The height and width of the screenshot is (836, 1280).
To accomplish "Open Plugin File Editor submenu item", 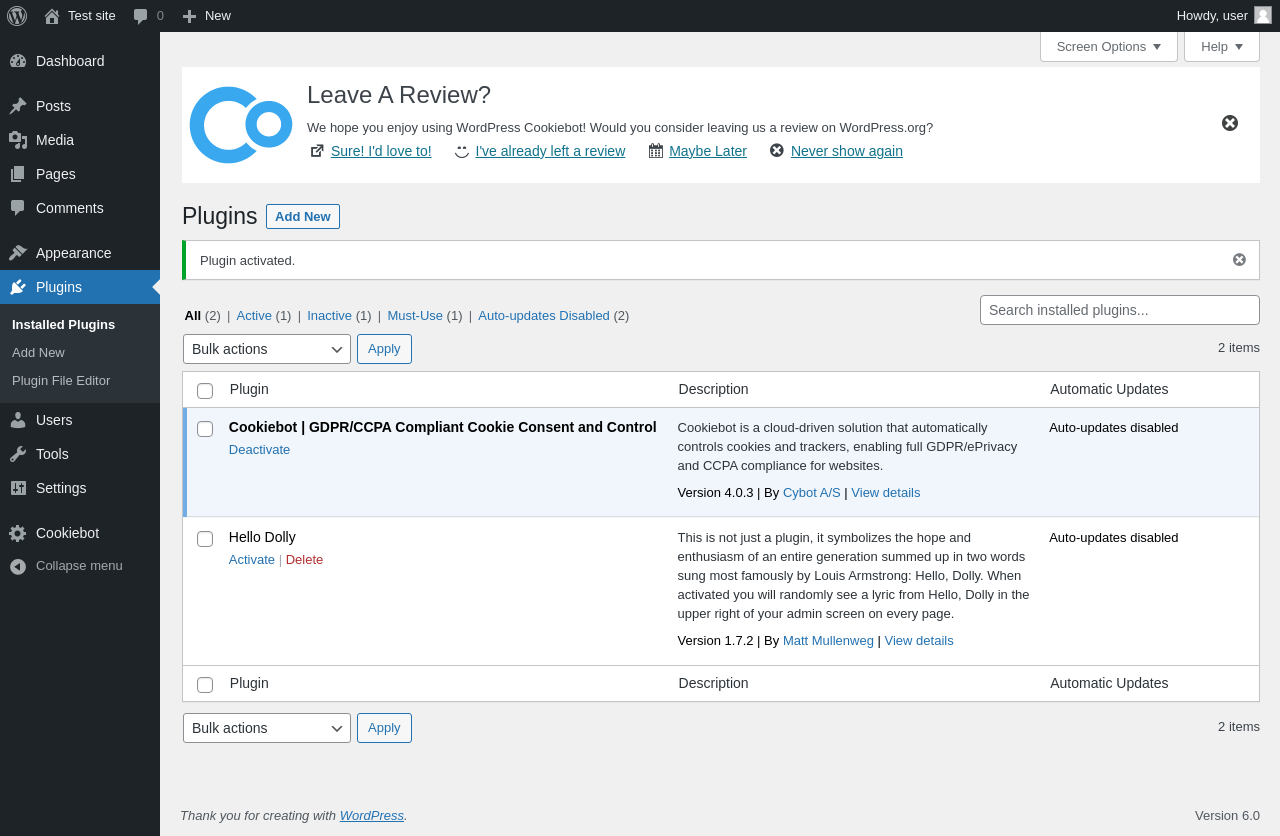I will point(61,380).
